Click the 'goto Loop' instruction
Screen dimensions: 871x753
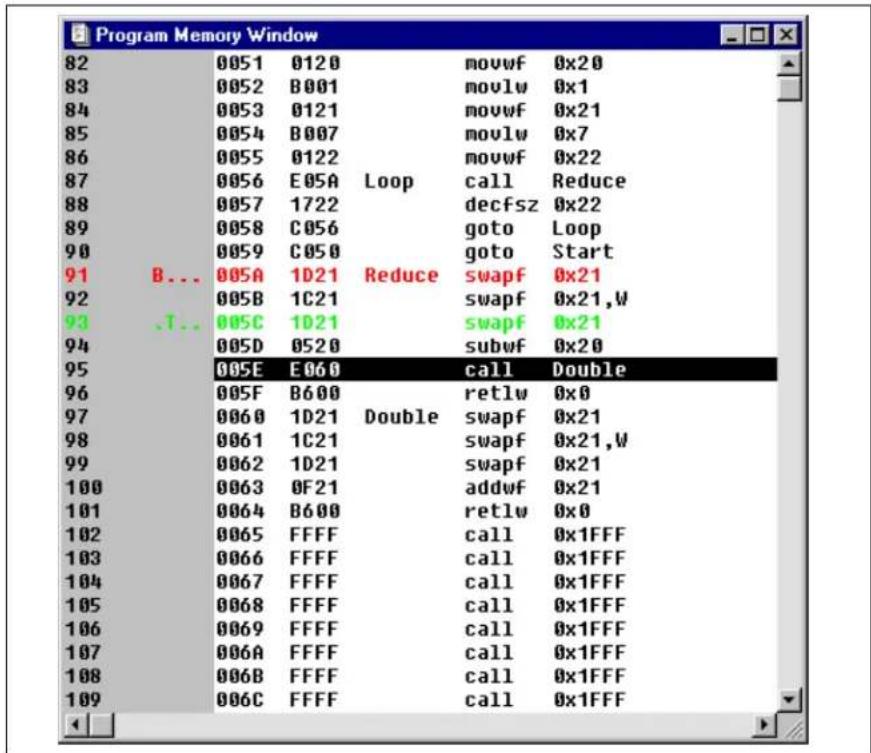point(533,229)
